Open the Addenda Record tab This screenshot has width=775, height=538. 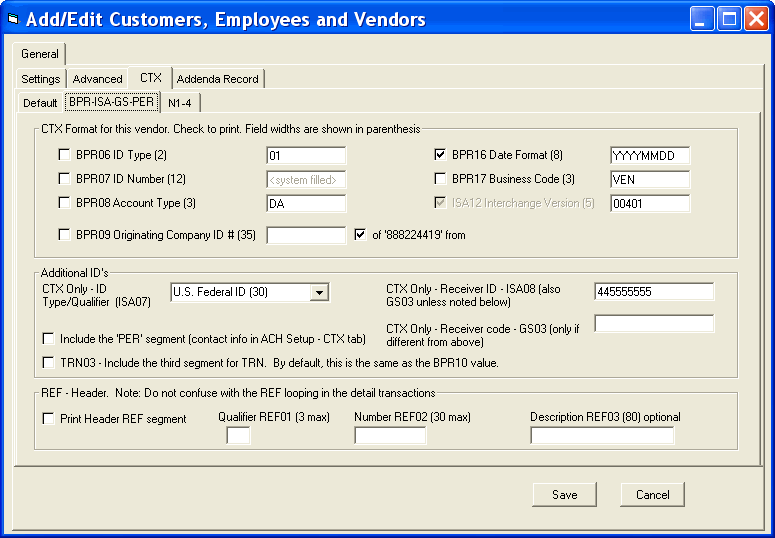[217, 79]
